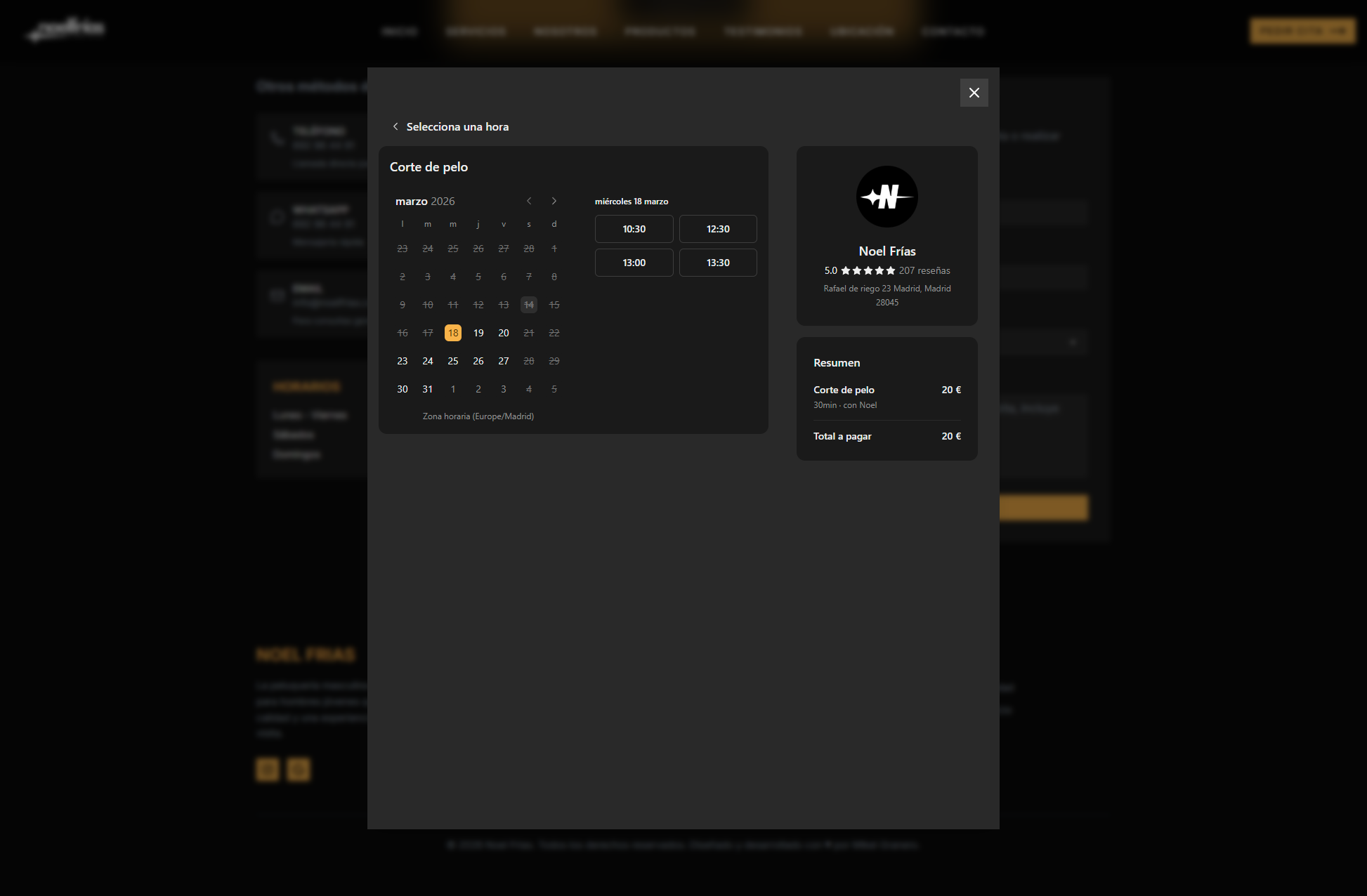Image resolution: width=1367 pixels, height=896 pixels.
Task: Click the Noel Frías logo avatar
Action: click(x=887, y=197)
